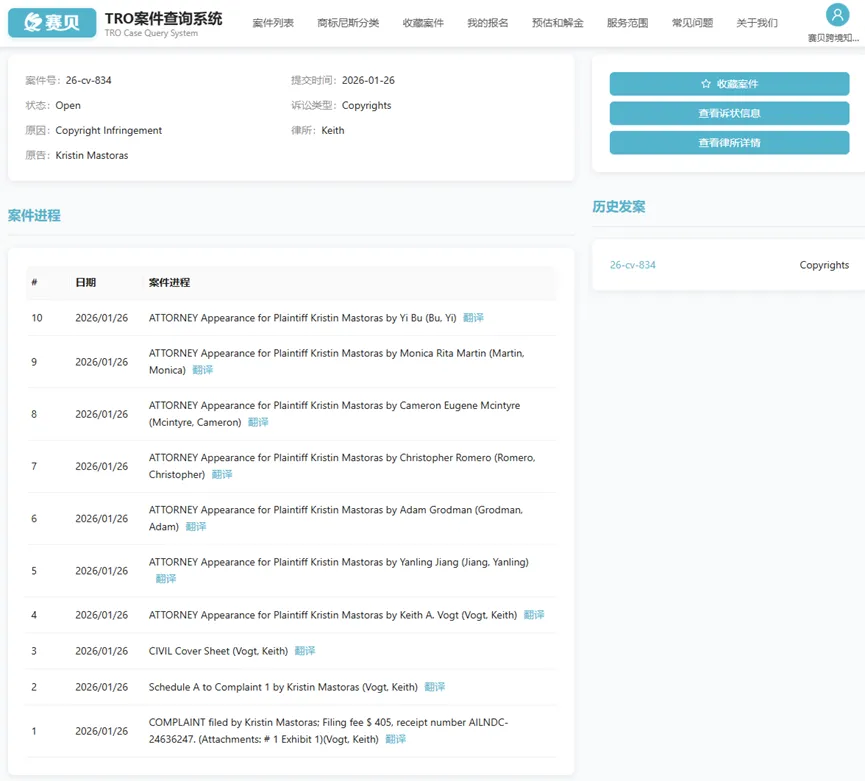The image size is (865, 781).
Task: Open 服务范围 menu item
Action: 627,23
